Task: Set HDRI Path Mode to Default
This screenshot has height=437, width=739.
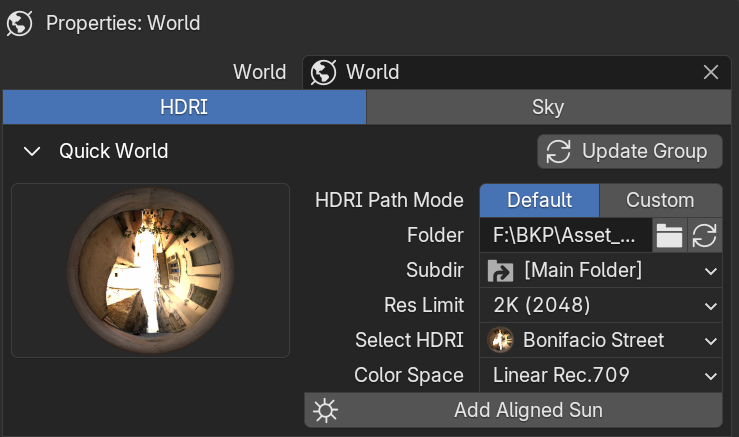Action: click(540, 200)
